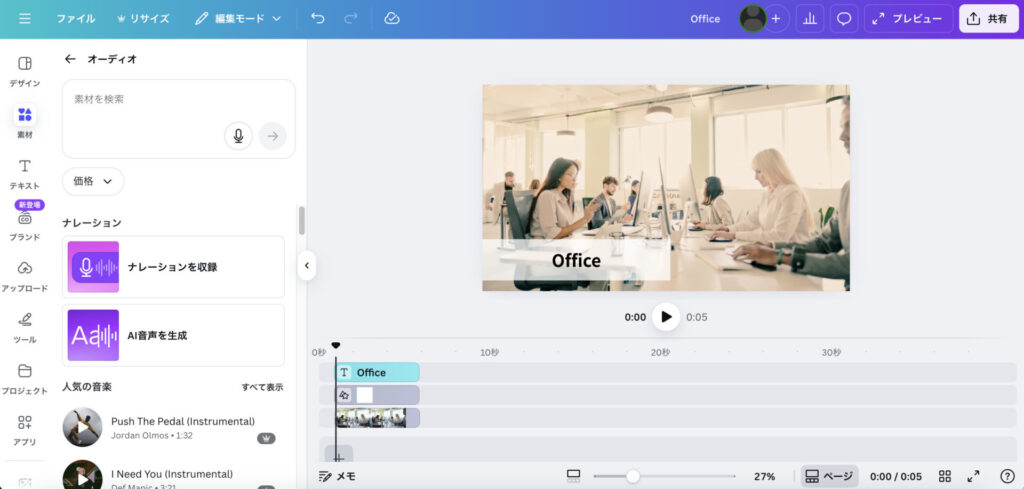
Task: Click the microphone voice search icon
Action: click(238, 136)
